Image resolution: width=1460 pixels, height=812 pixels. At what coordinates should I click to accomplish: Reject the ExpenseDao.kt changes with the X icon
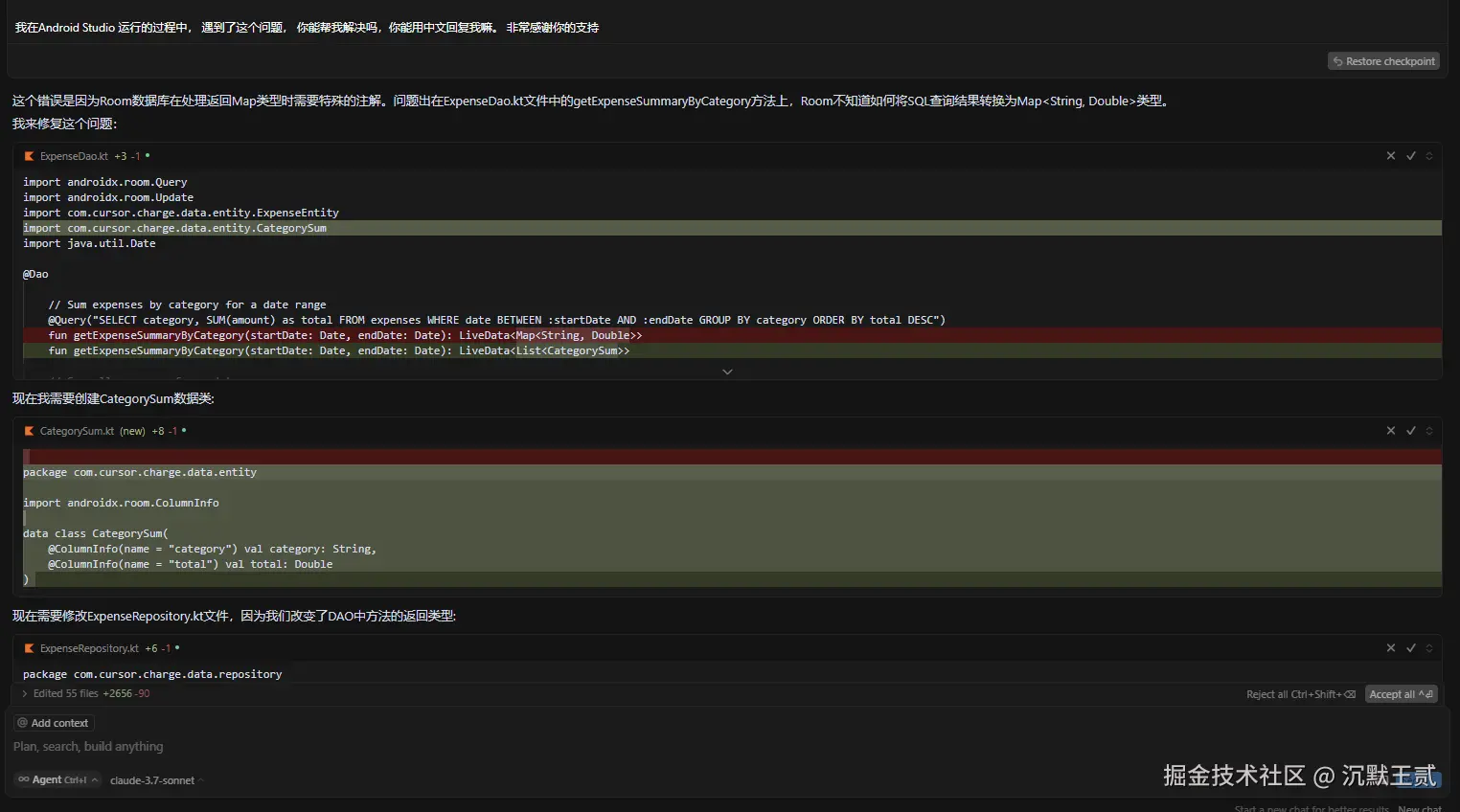(x=1391, y=156)
